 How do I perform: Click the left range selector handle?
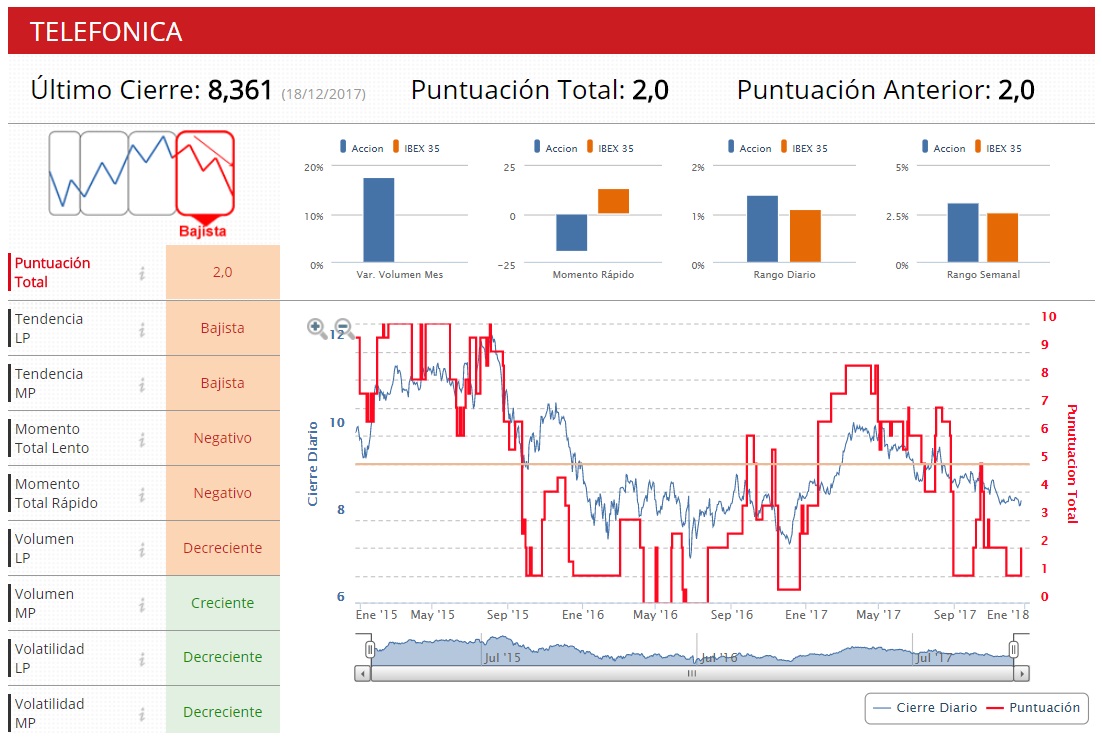[x=370, y=649]
